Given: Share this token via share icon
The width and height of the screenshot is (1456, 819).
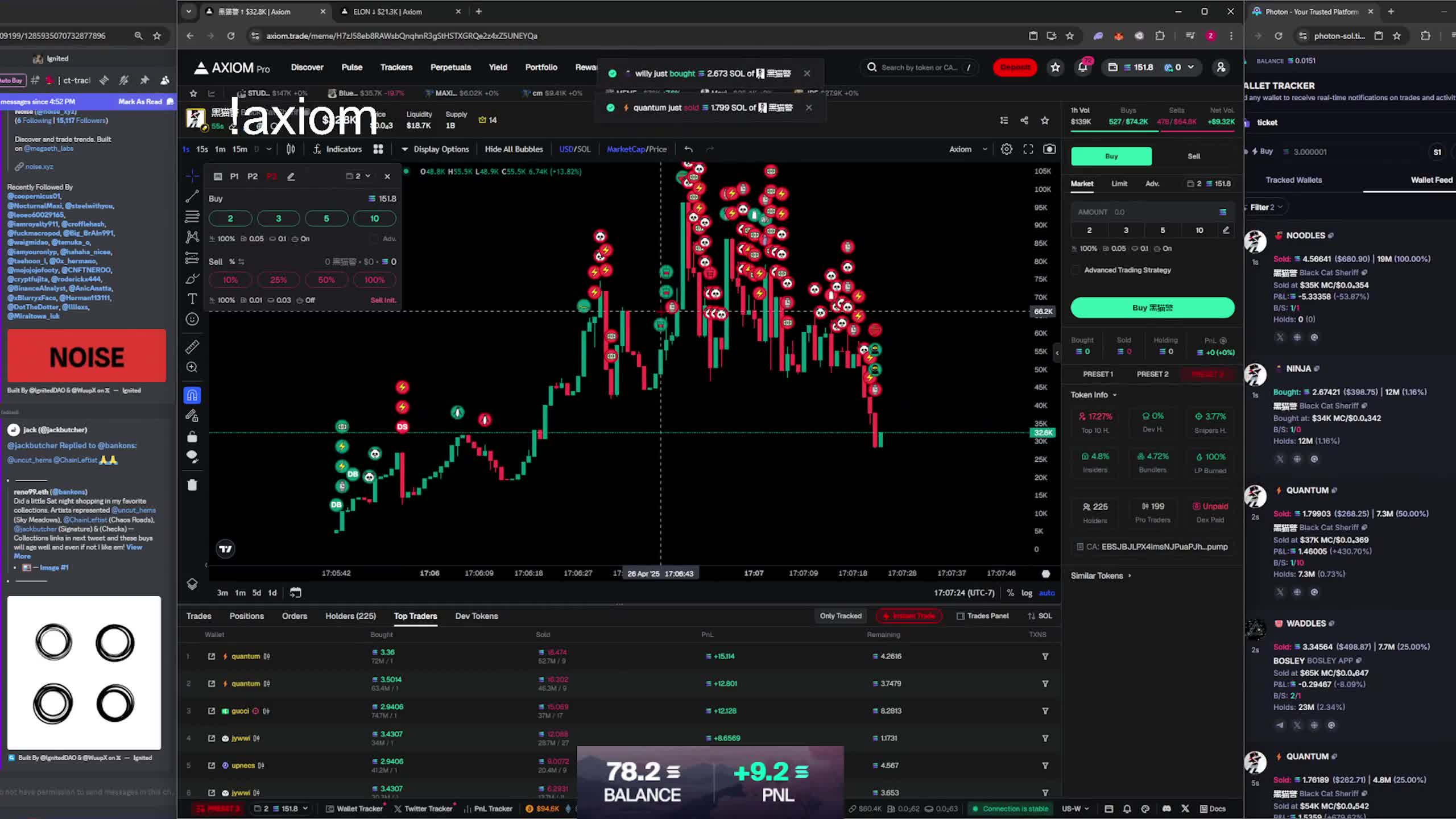Looking at the screenshot, I should click(x=1024, y=120).
